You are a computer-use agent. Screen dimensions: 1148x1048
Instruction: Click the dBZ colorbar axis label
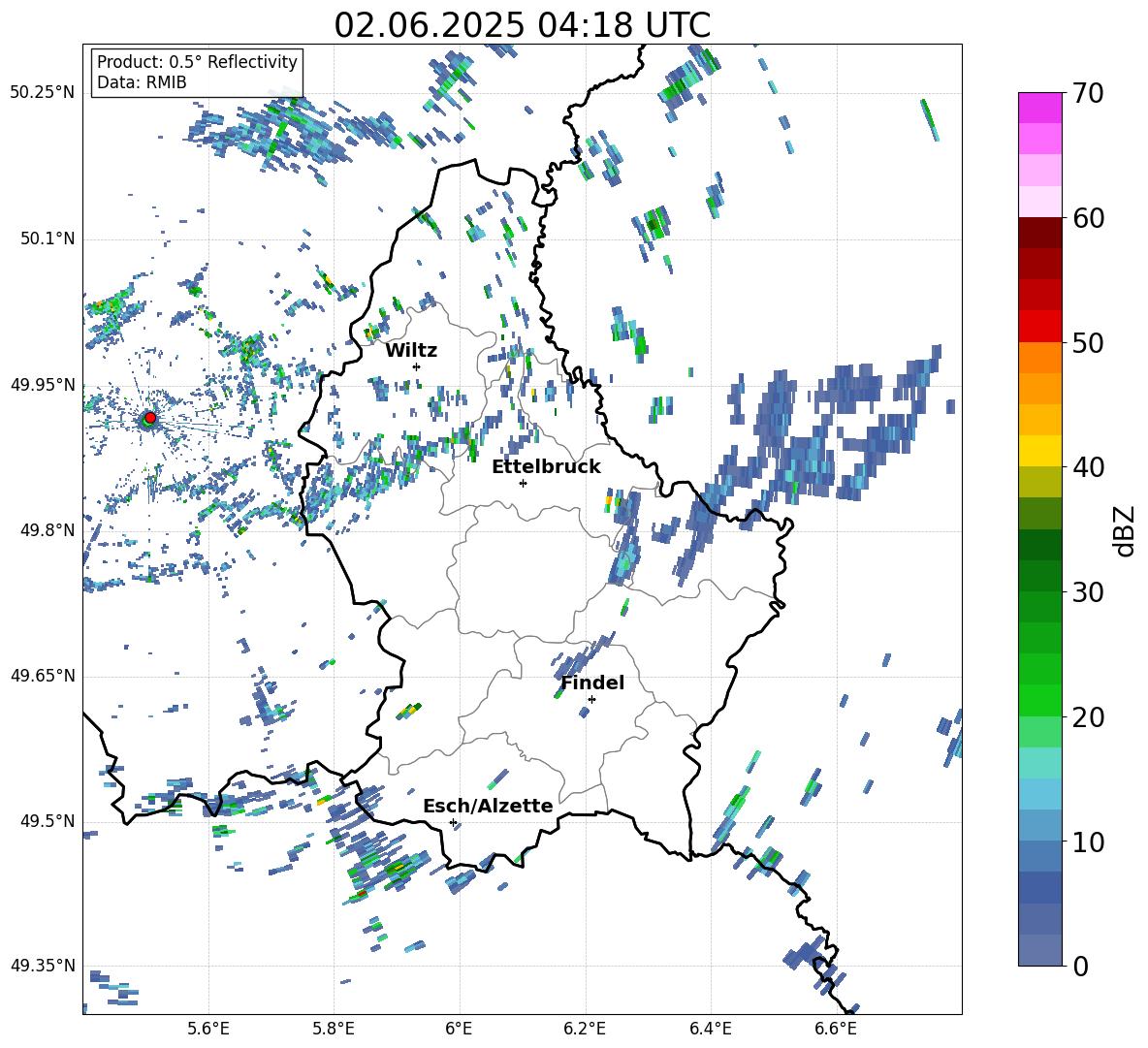tap(1126, 530)
